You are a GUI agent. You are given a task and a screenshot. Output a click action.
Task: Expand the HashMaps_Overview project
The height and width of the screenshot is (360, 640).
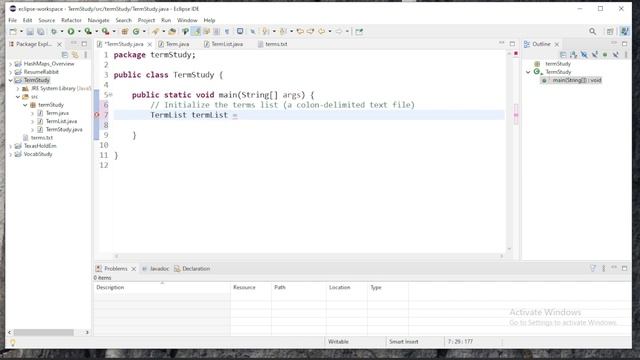(x=11, y=64)
